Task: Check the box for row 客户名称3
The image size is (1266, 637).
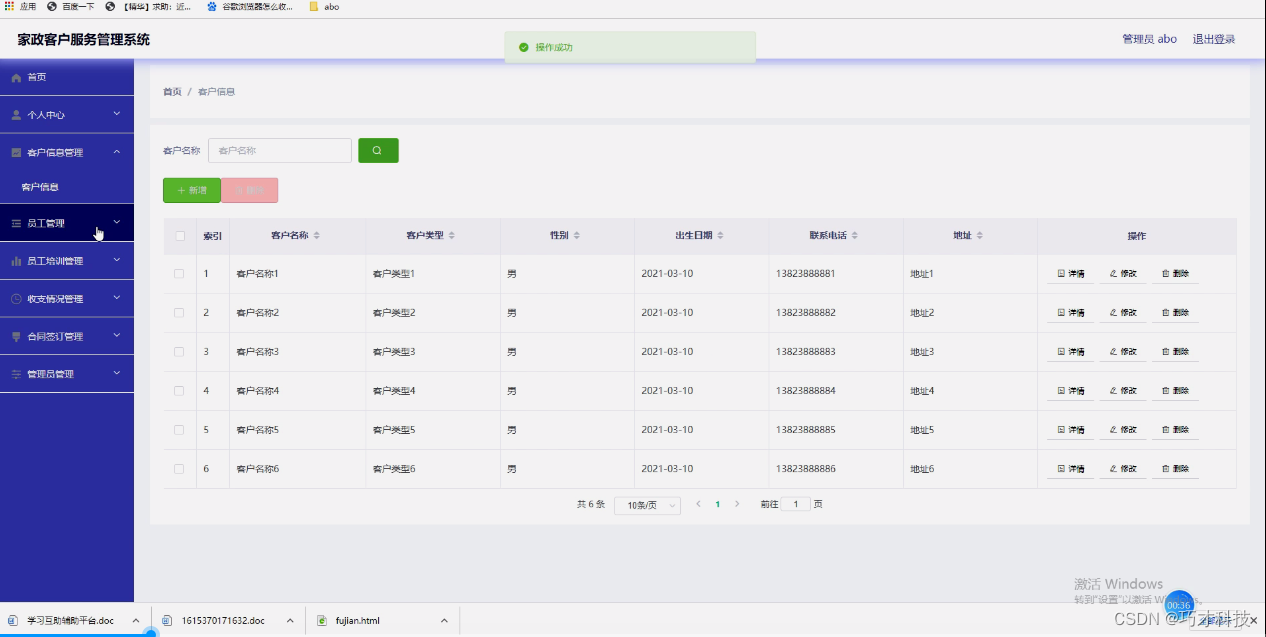Action: coord(180,351)
